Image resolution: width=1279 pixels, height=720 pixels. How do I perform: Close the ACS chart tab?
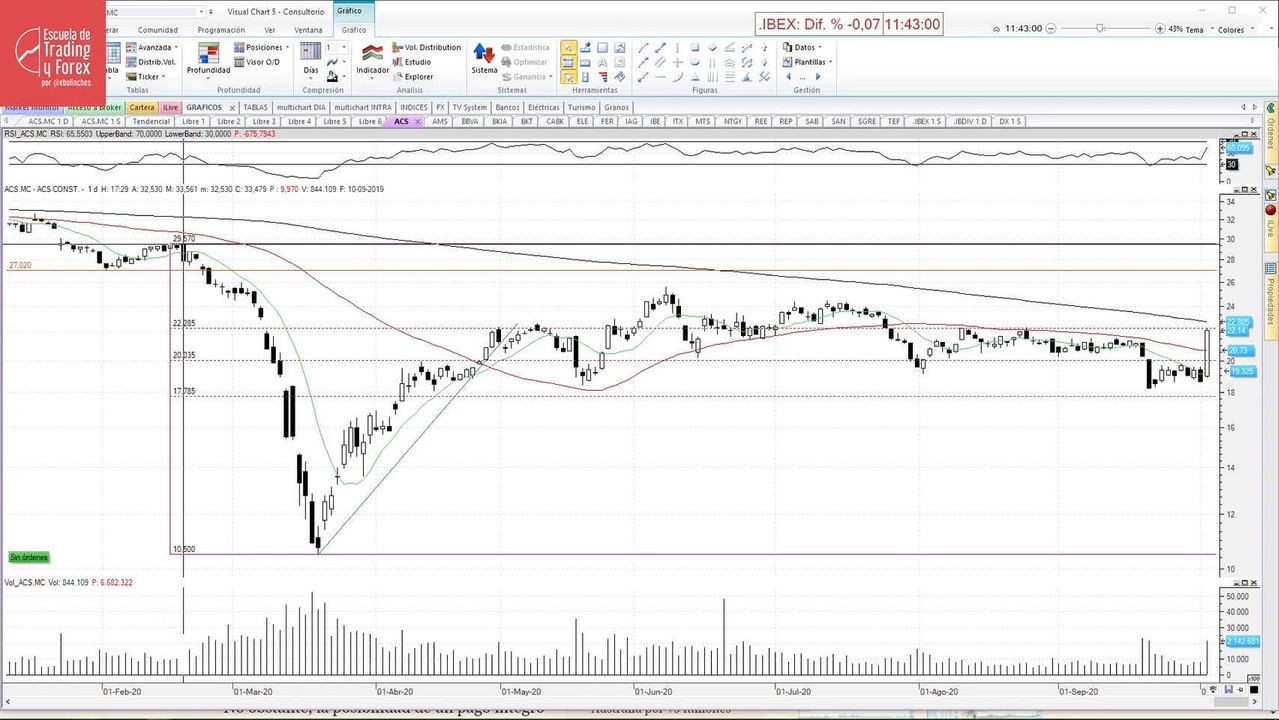click(418, 121)
